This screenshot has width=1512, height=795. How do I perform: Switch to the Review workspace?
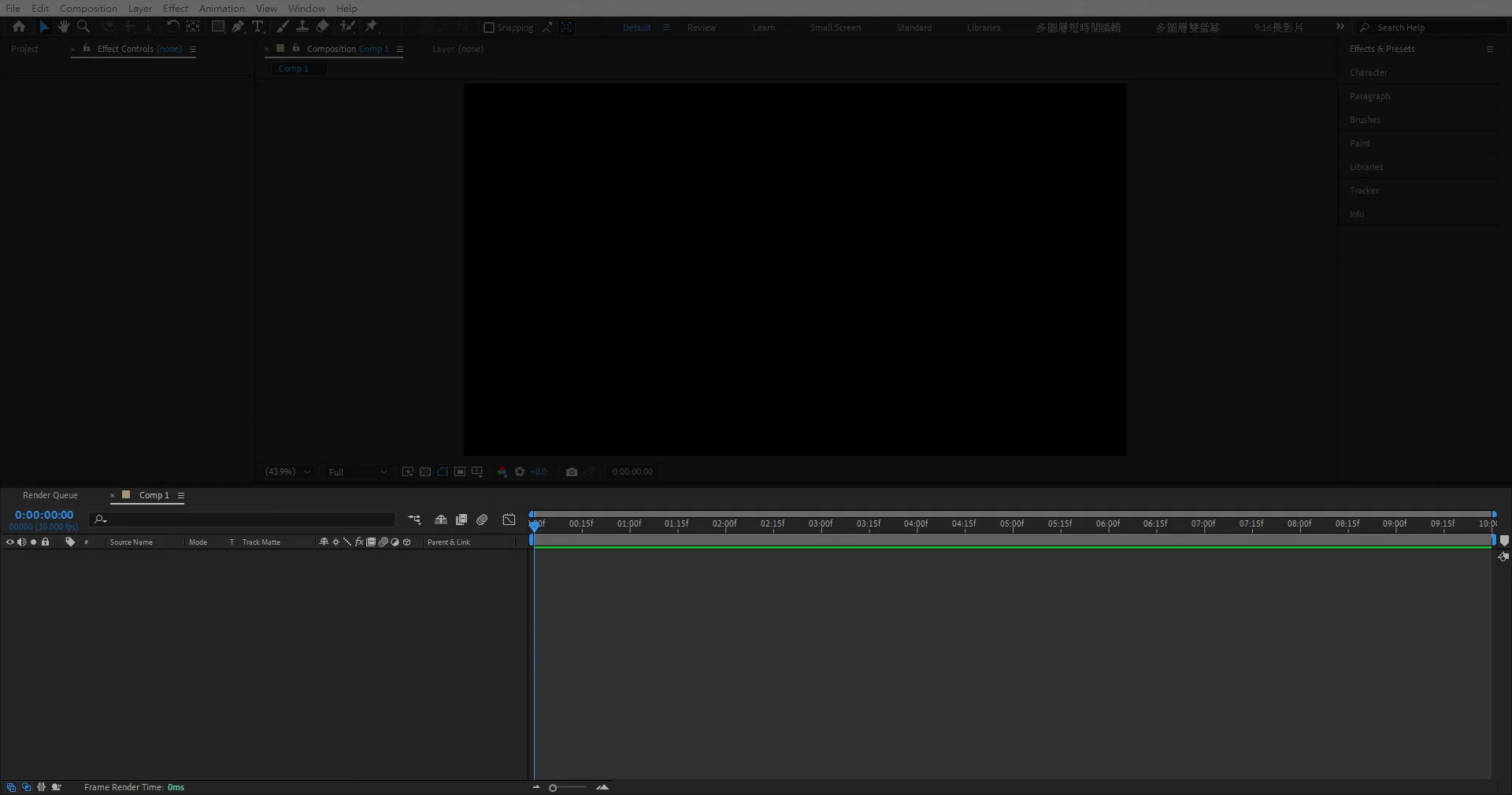pos(702,28)
